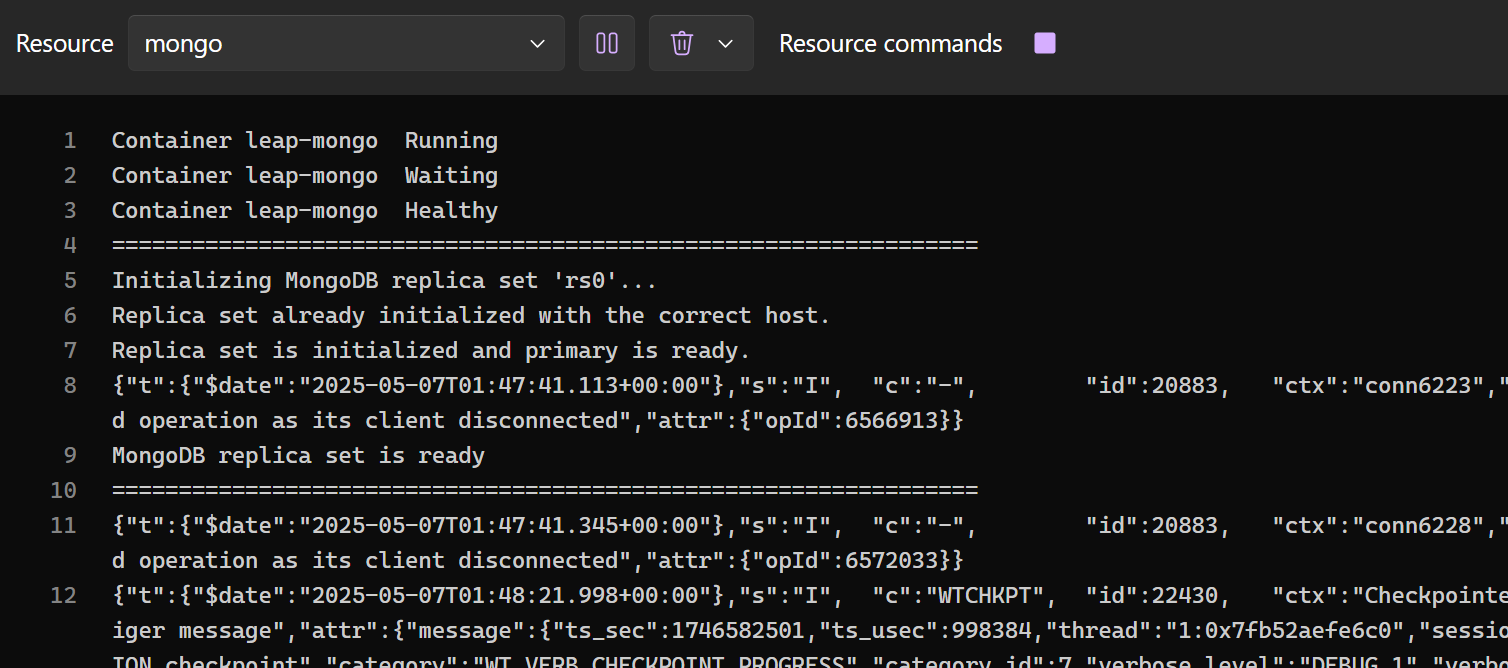The image size is (1508, 668).
Task: Select the 'Resource commands' label
Action: click(890, 44)
